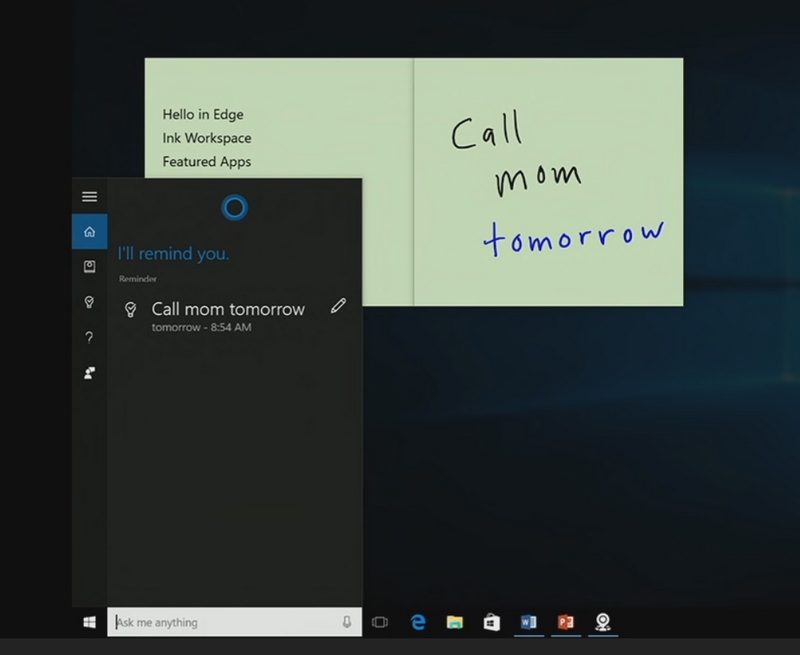The image size is (800, 655).
Task: Click the handwritten "tomorrow" on the note
Action: pos(573,237)
